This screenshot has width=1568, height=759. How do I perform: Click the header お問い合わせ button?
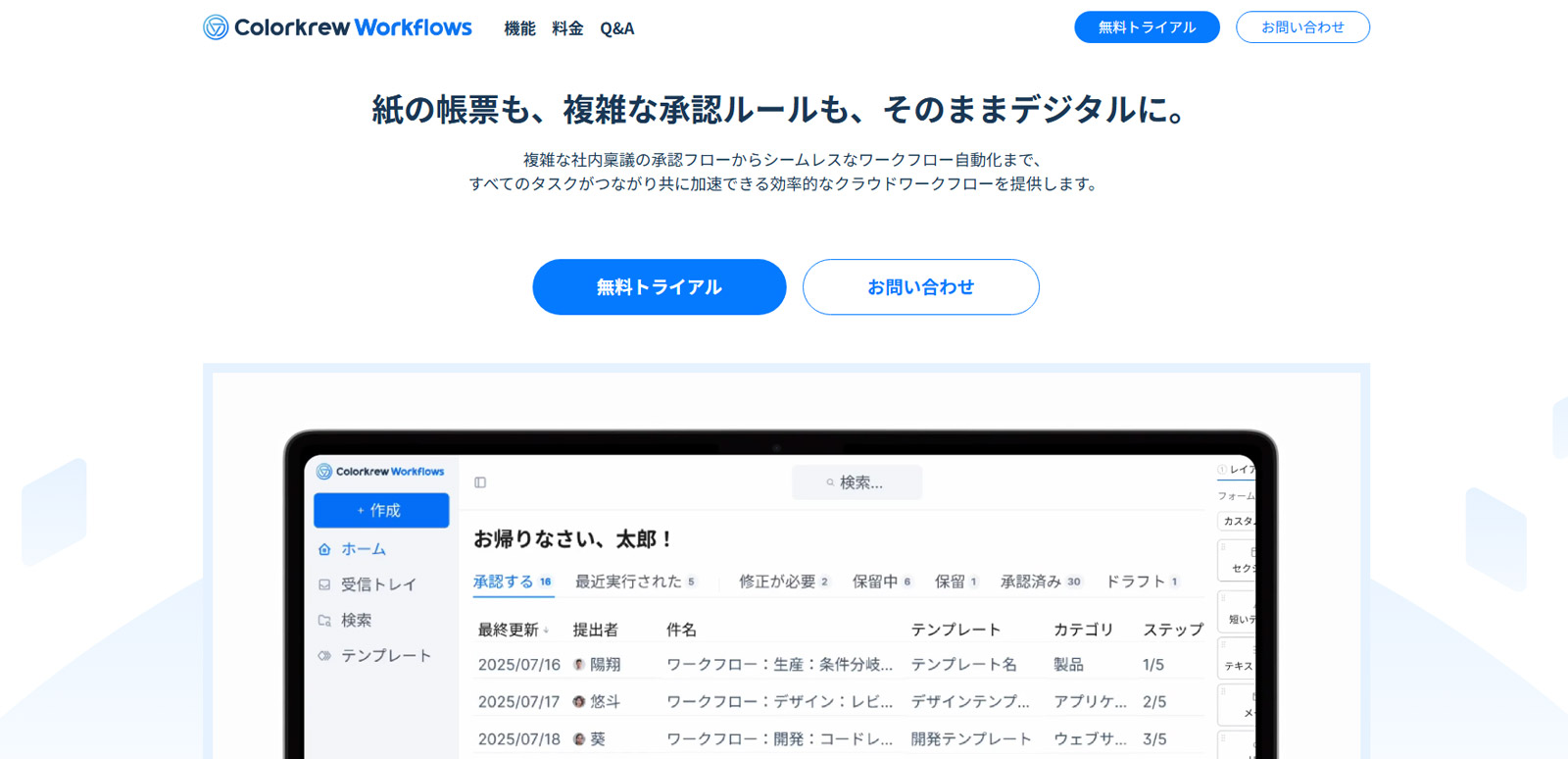coord(1302,27)
